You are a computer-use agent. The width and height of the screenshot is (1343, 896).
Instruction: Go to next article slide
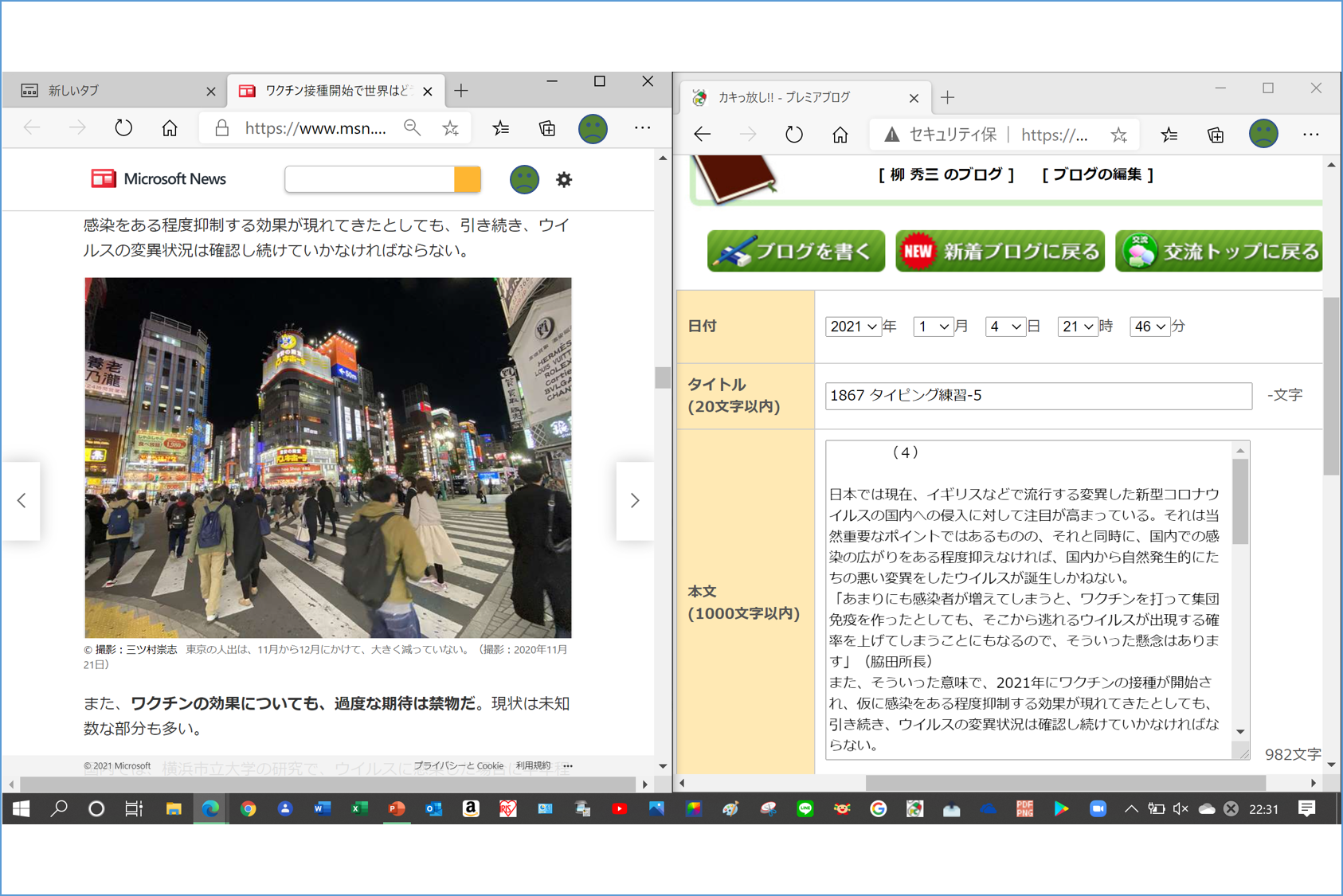tap(635, 501)
